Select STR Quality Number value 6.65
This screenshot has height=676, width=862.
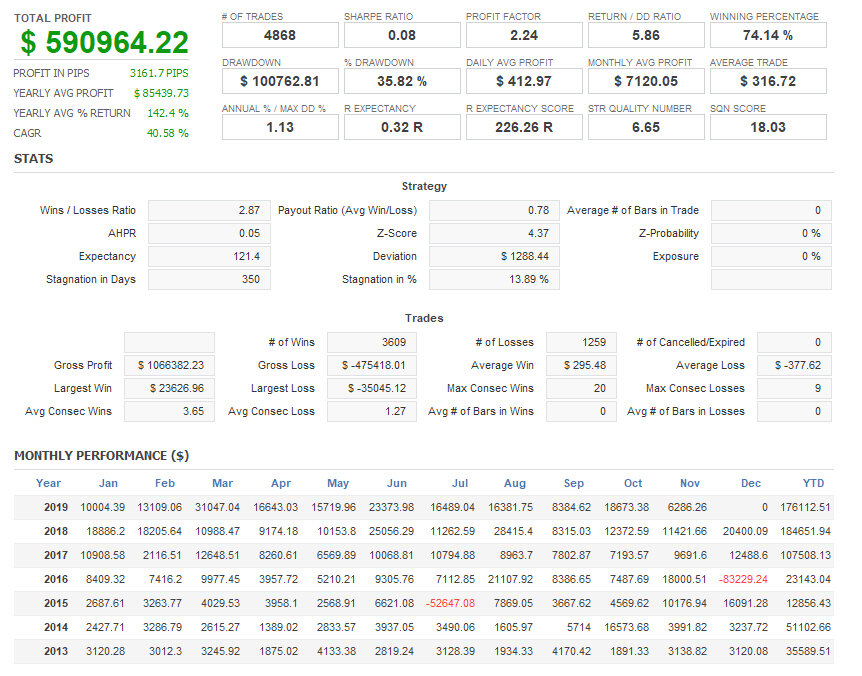[646, 128]
